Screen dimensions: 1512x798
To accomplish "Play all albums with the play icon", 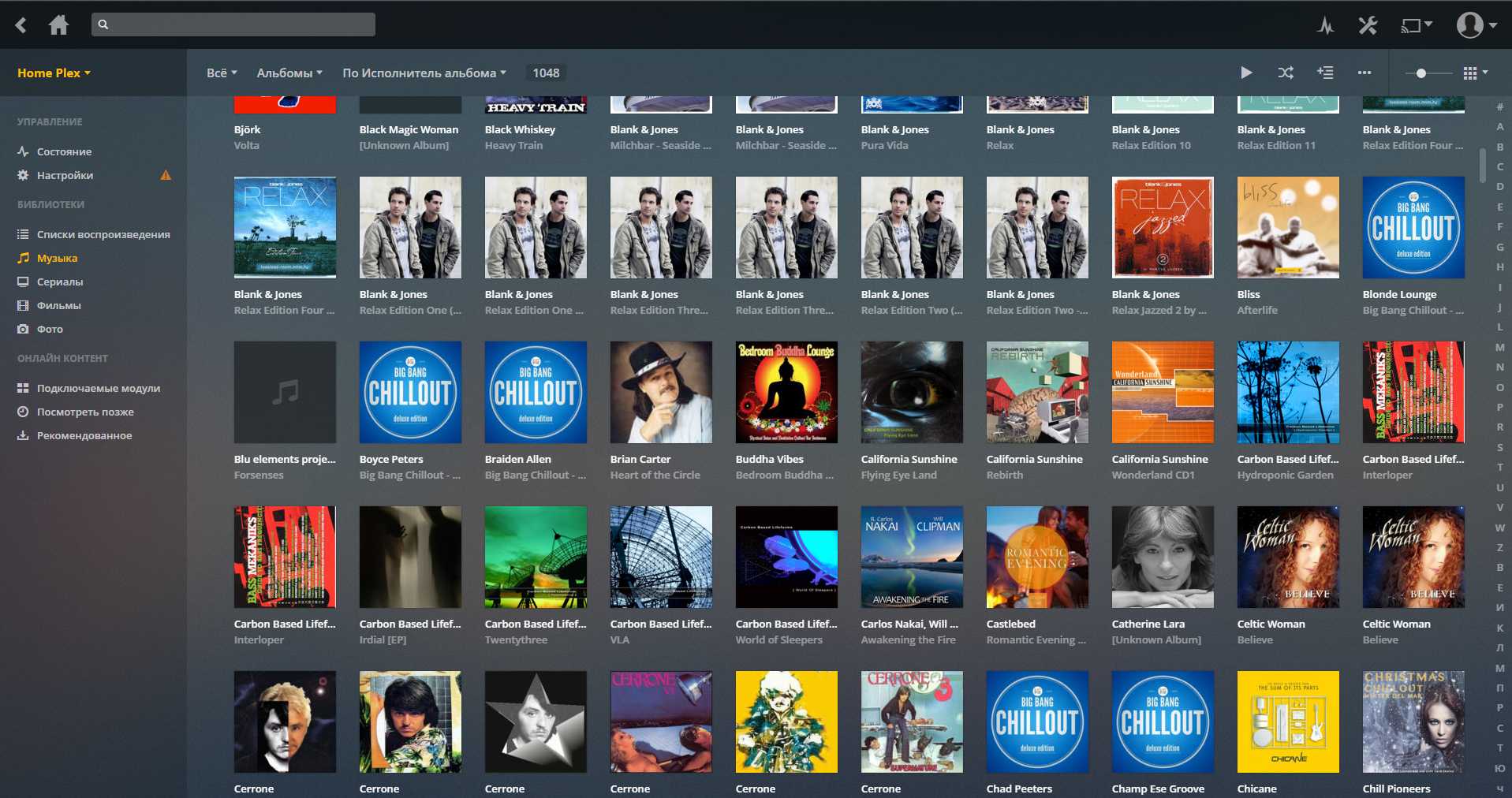I will [1246, 73].
